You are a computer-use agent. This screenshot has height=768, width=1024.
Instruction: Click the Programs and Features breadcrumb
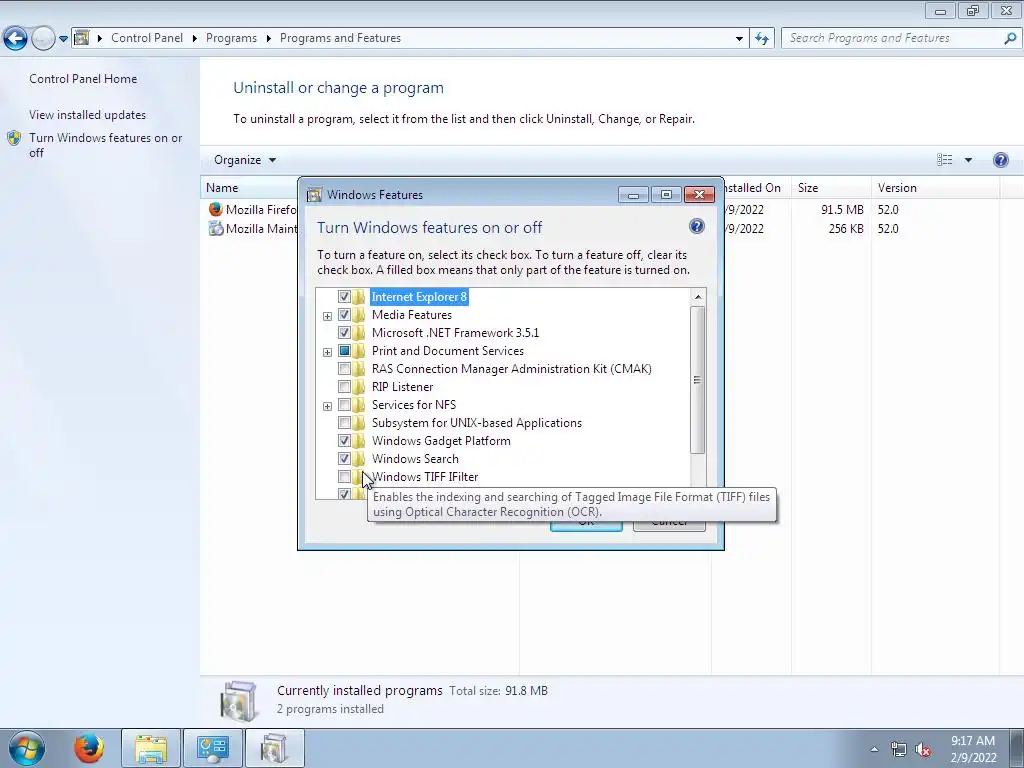pos(340,38)
